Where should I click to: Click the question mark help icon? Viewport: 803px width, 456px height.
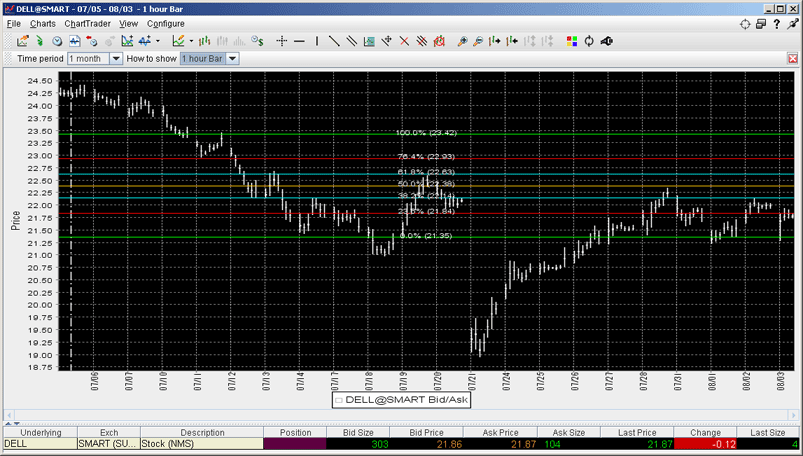coord(777,24)
